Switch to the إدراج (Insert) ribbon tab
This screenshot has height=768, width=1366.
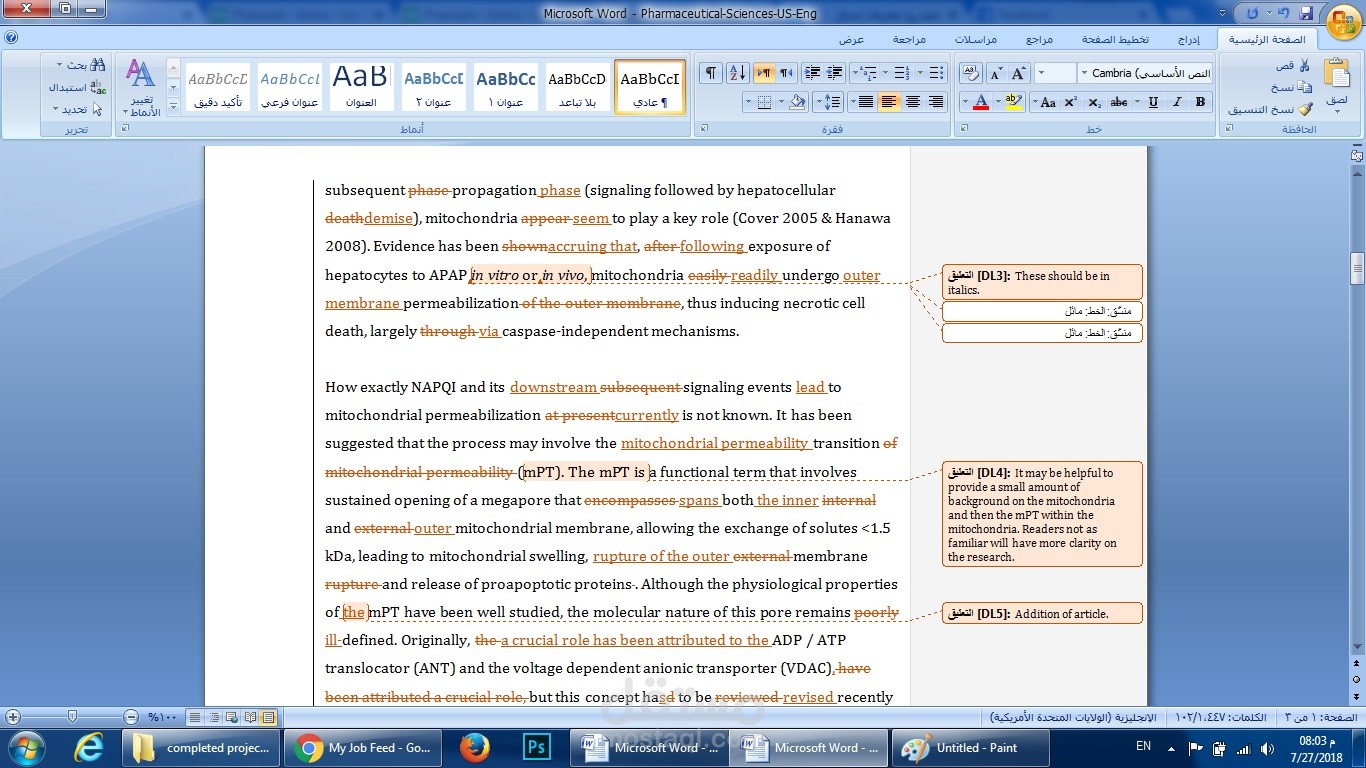coord(1189,39)
